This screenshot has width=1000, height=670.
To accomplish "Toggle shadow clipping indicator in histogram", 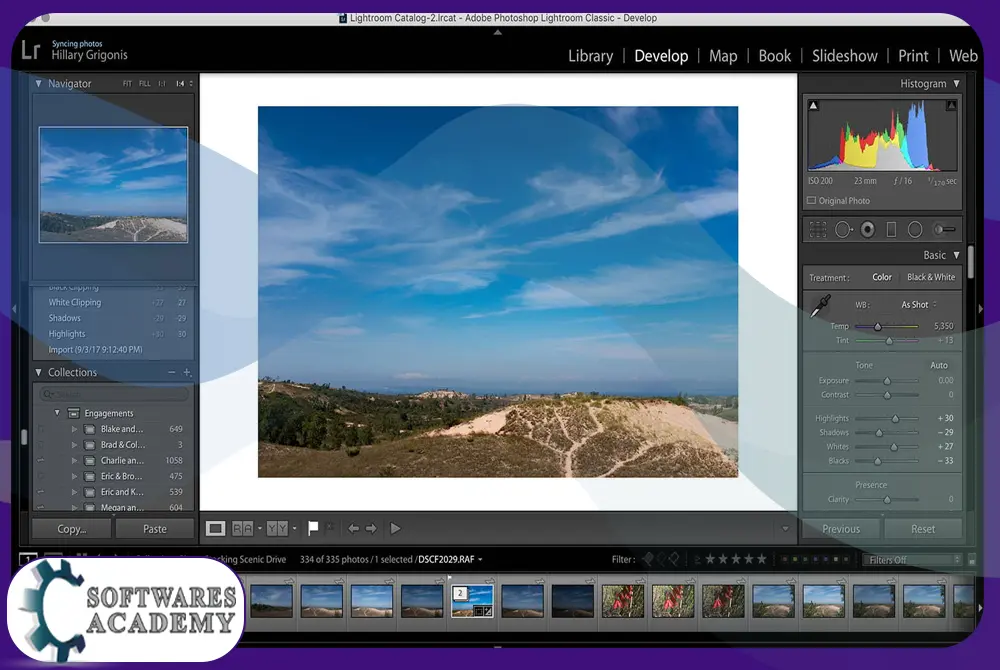I will (813, 106).
